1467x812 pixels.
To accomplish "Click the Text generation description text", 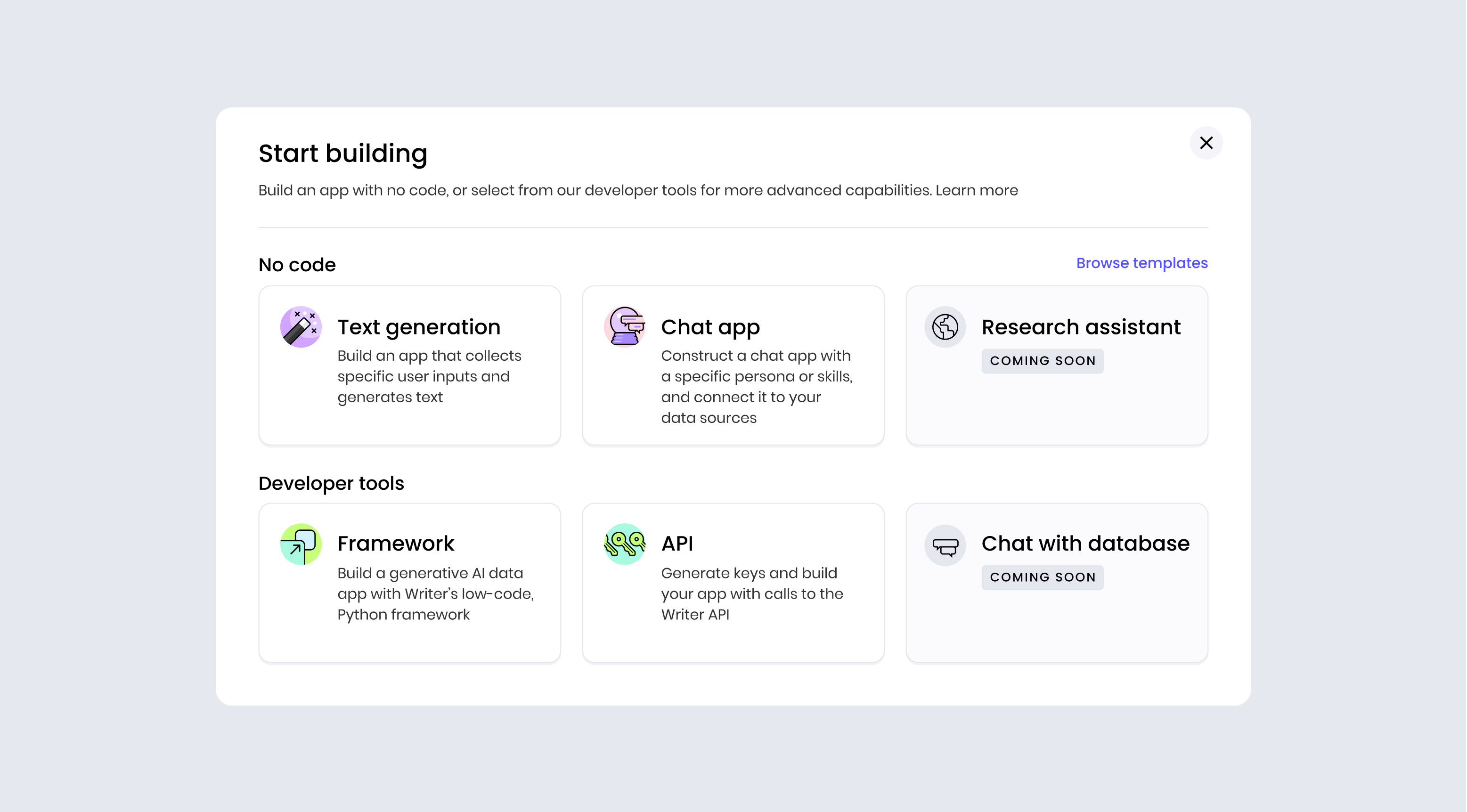I will (x=429, y=376).
